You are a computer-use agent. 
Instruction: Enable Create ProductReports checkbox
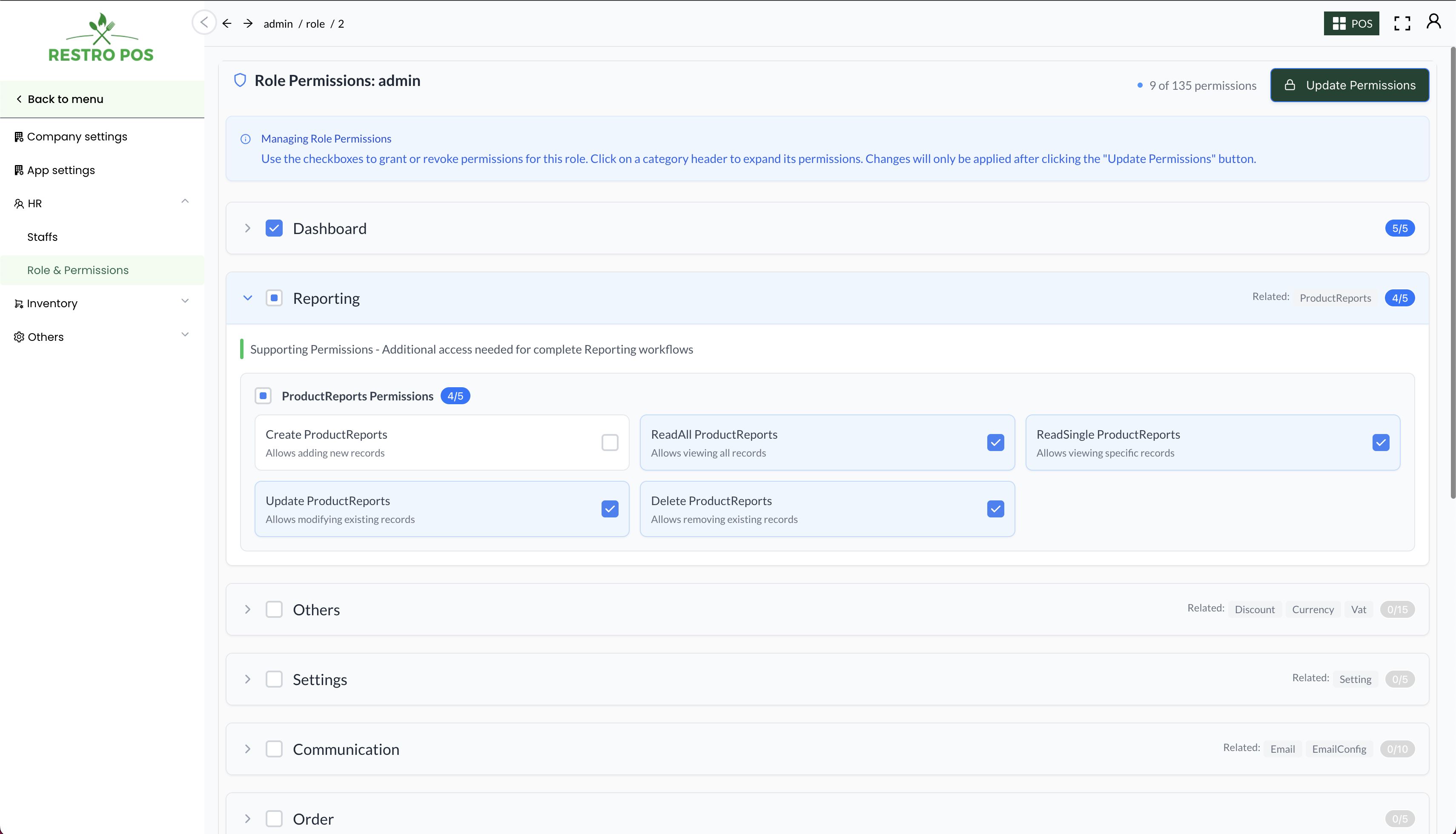610,442
